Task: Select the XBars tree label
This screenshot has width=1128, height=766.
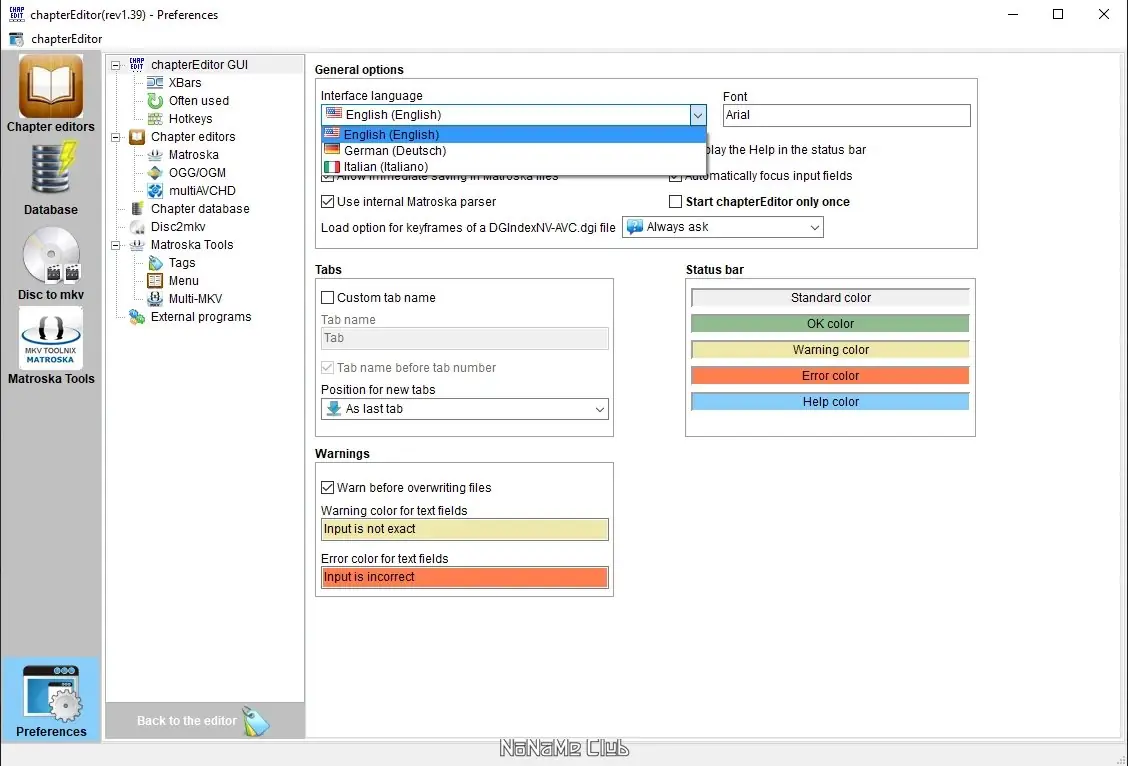Action: pos(185,83)
